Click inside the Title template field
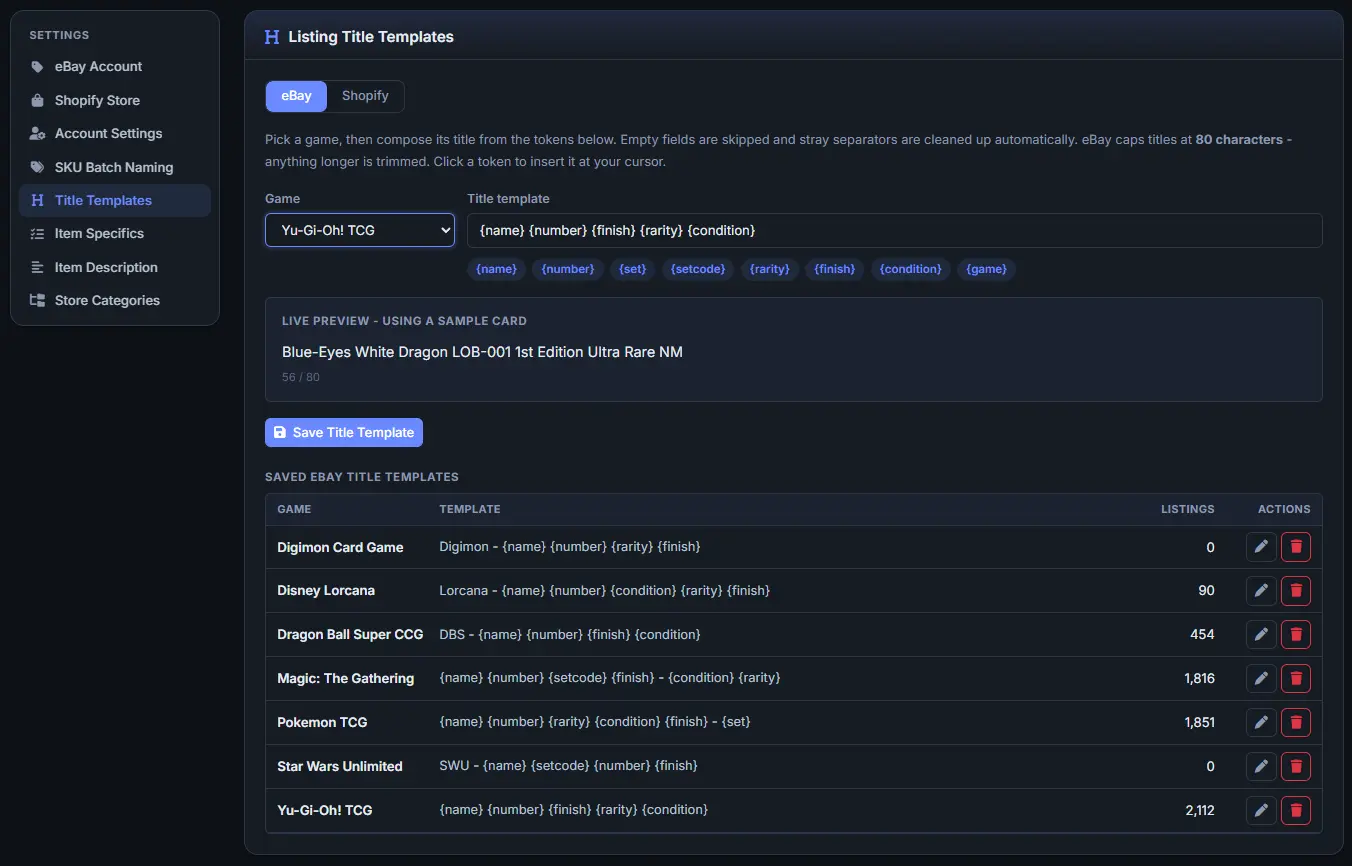This screenshot has height=866, width=1352. point(895,230)
